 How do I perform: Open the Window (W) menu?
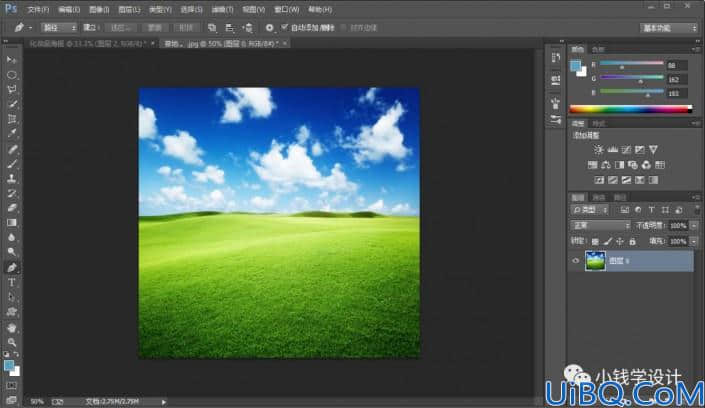pos(287,9)
